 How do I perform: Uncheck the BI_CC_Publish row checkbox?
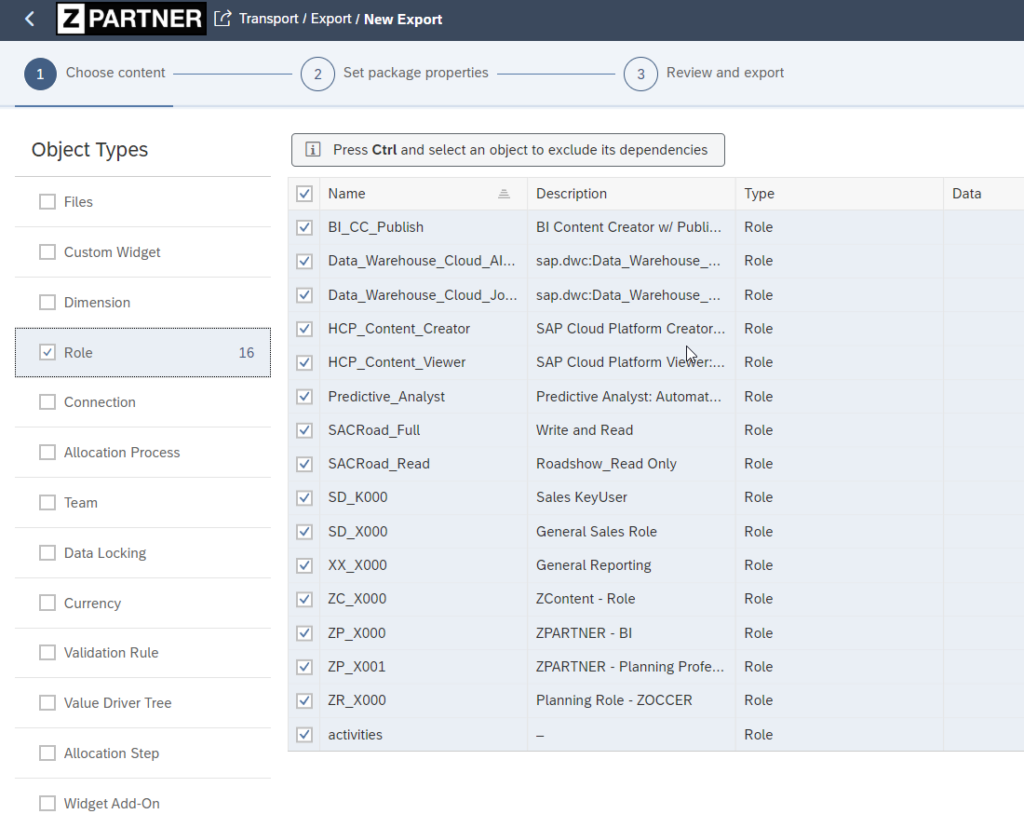click(305, 227)
